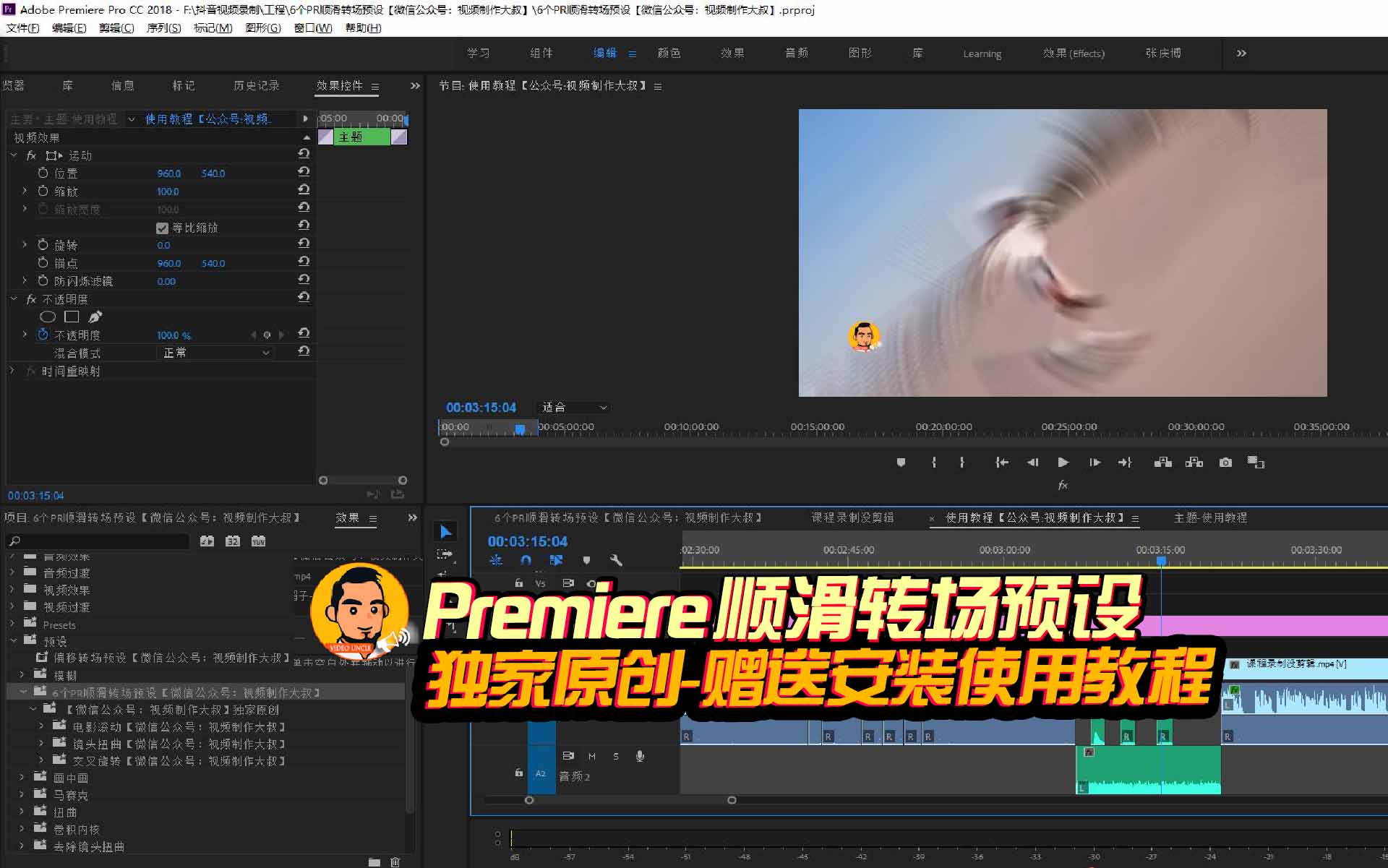Screen dimensions: 1388x868
Task: Open Sequence menu
Action: (x=163, y=28)
